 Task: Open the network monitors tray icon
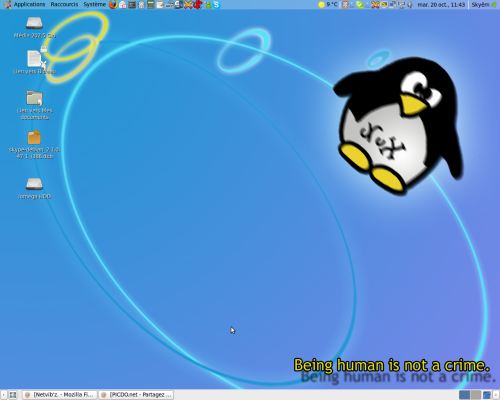(x=392, y=5)
